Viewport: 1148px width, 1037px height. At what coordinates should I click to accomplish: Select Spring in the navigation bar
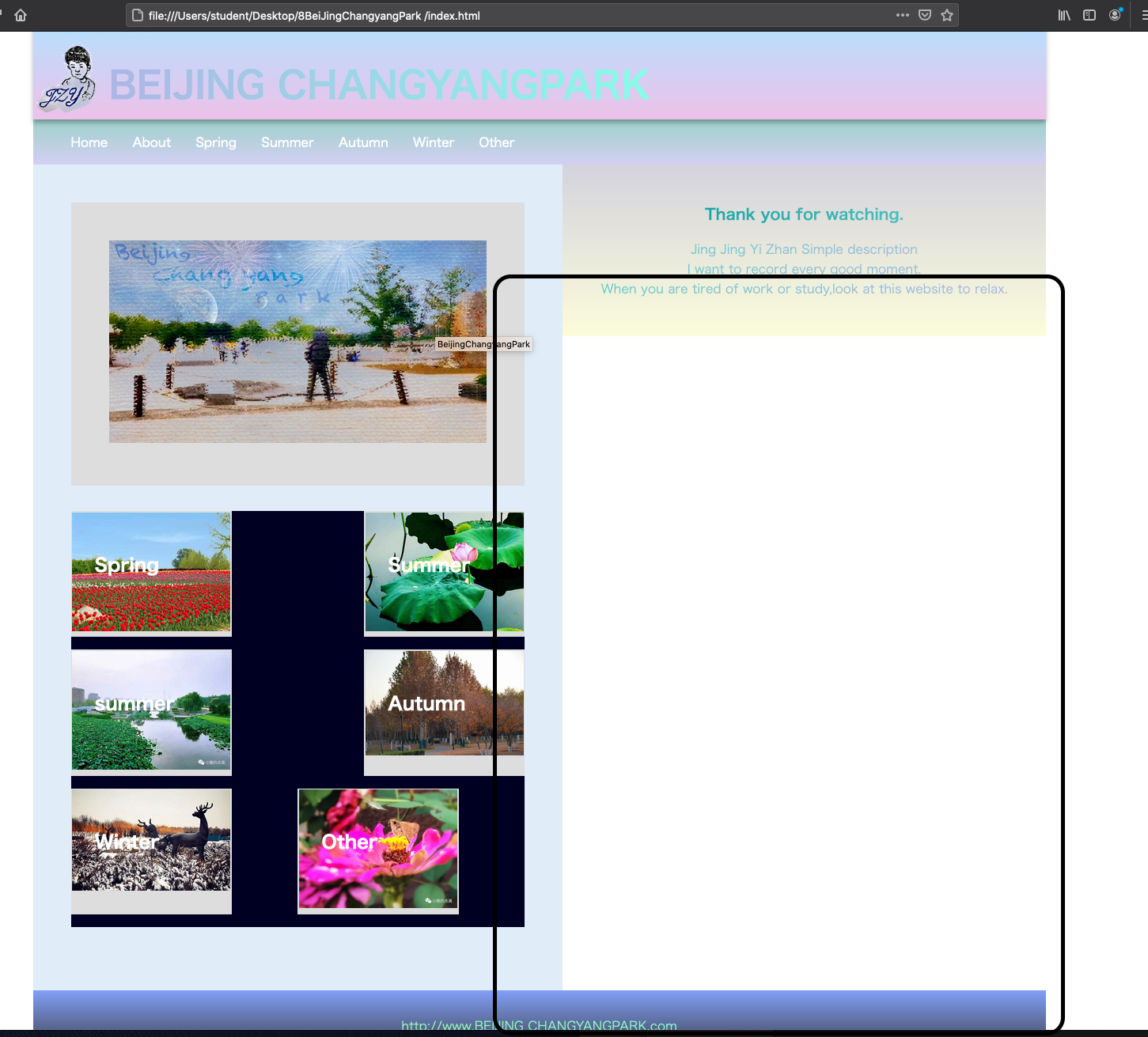click(215, 142)
